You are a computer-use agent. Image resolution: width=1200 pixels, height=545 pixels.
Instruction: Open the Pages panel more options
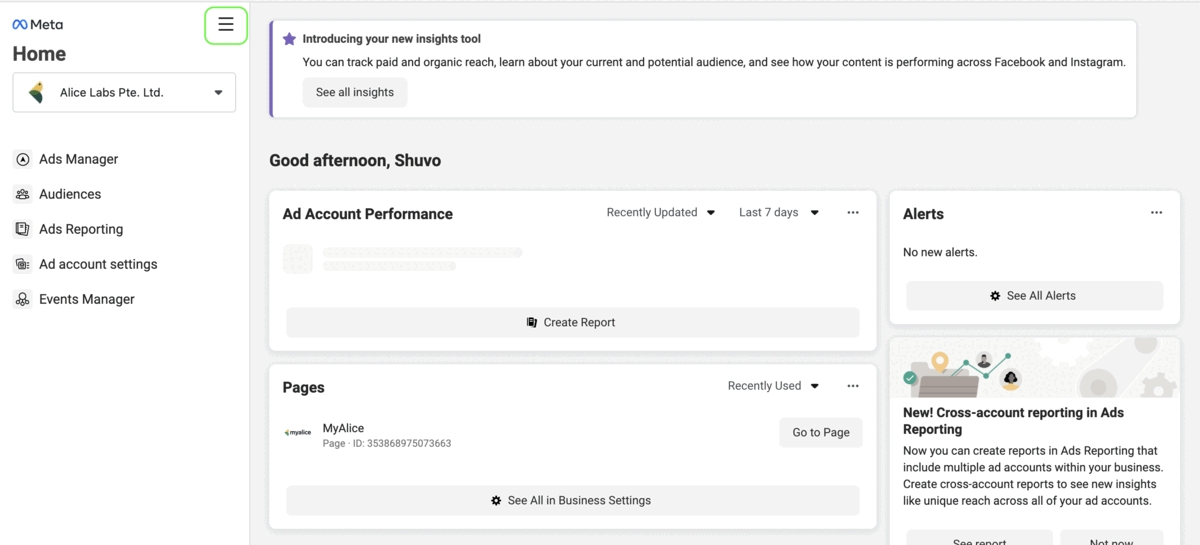coord(853,386)
